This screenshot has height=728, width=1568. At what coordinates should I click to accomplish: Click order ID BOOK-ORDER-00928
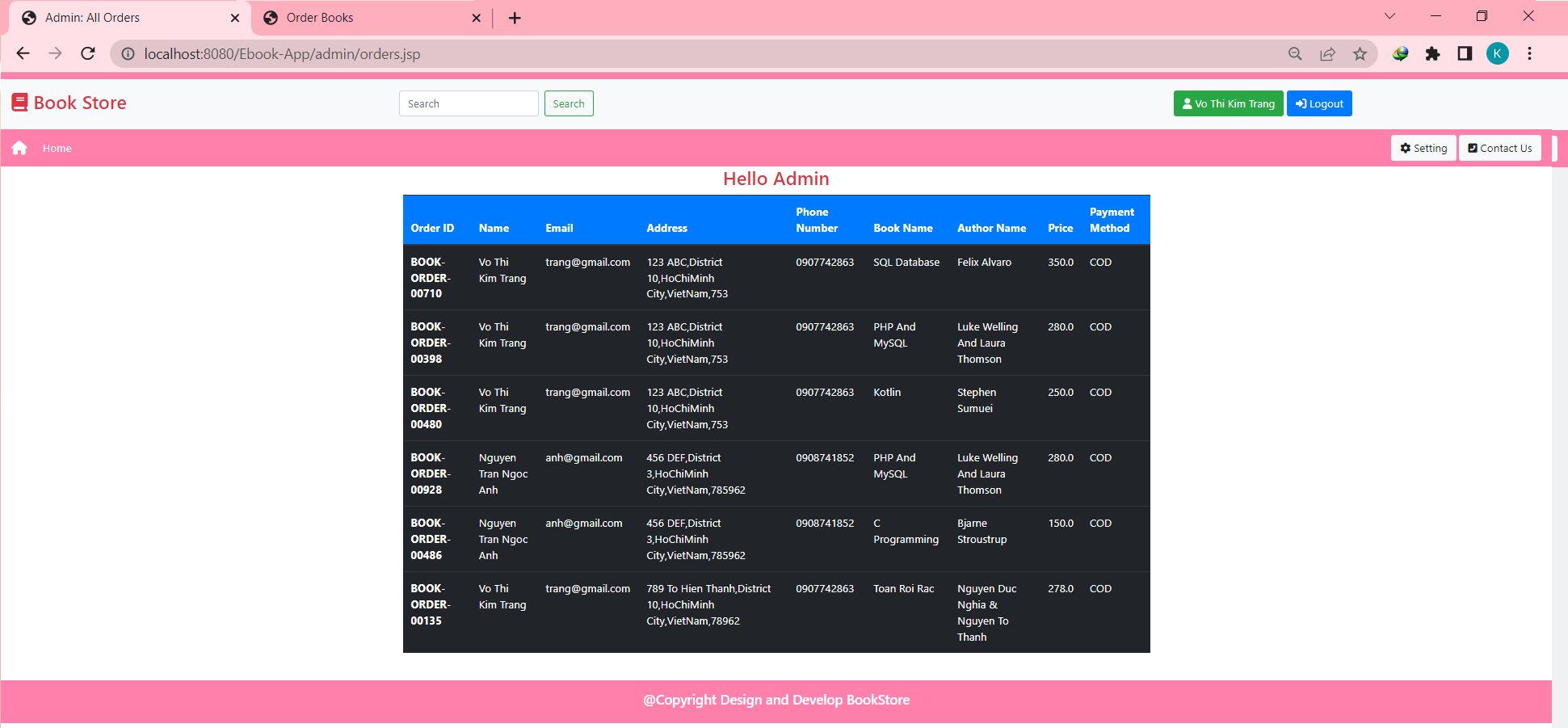[431, 473]
